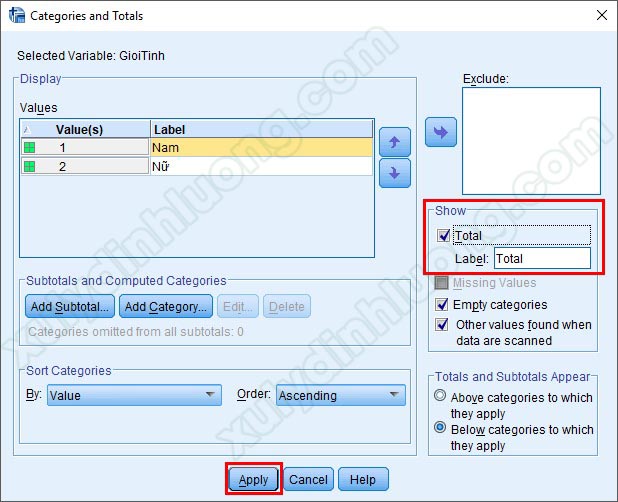Click inside the Exclude list box
The image size is (618, 502).
click(x=531, y=141)
